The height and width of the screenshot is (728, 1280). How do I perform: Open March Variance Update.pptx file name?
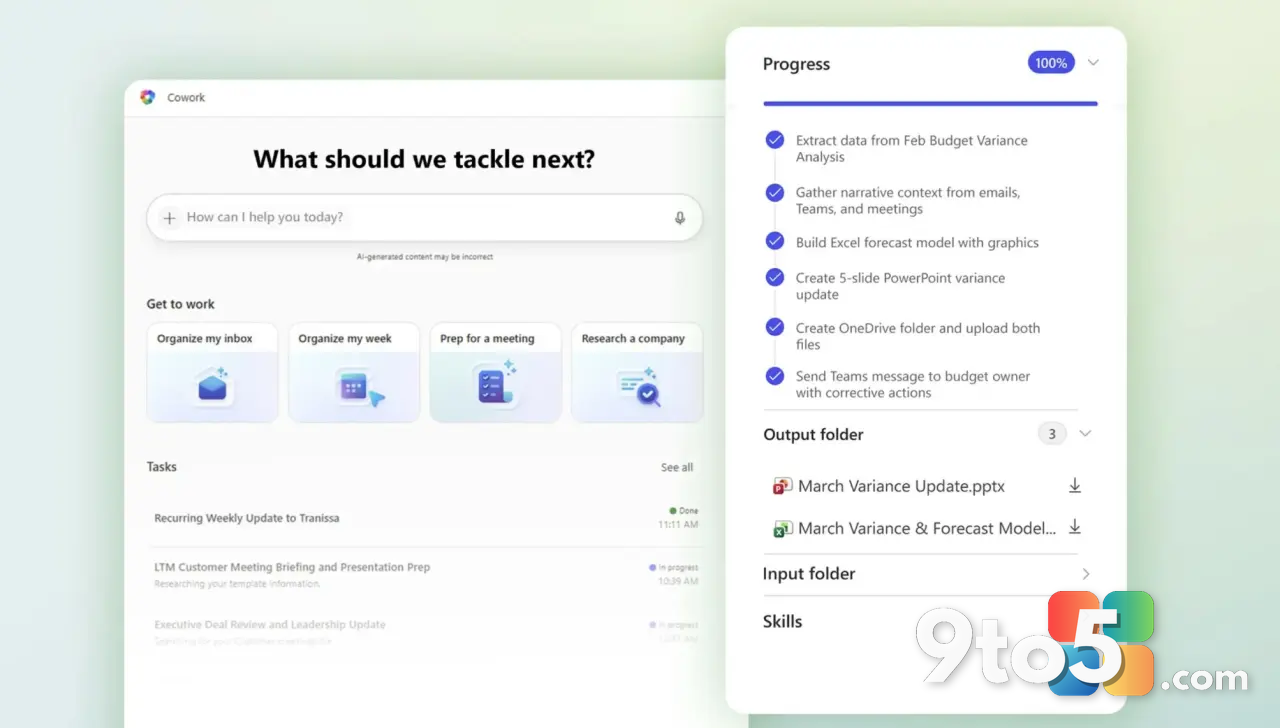pyautogui.click(x=901, y=486)
